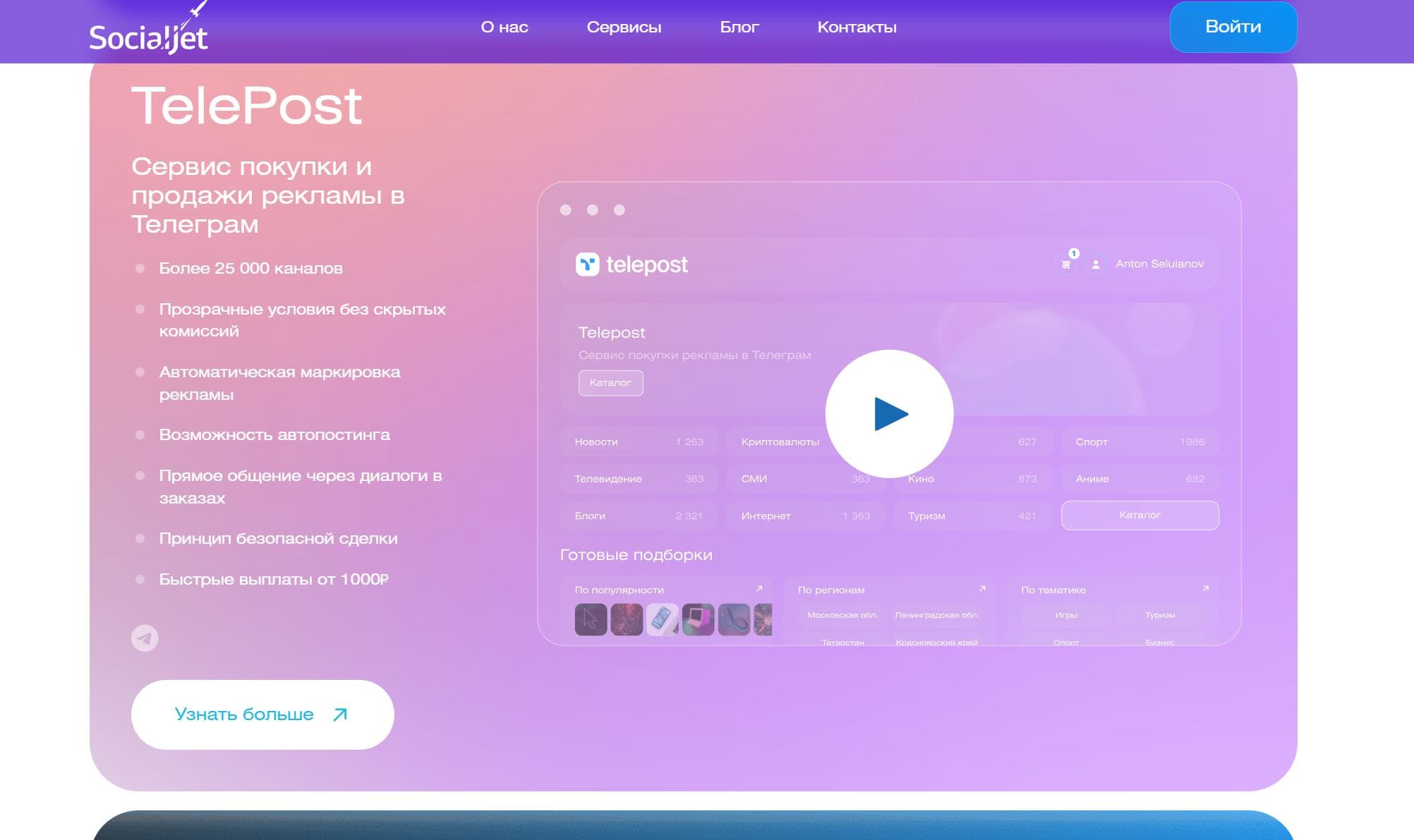Open the О нас menu item
This screenshot has width=1414, height=840.
click(x=504, y=28)
